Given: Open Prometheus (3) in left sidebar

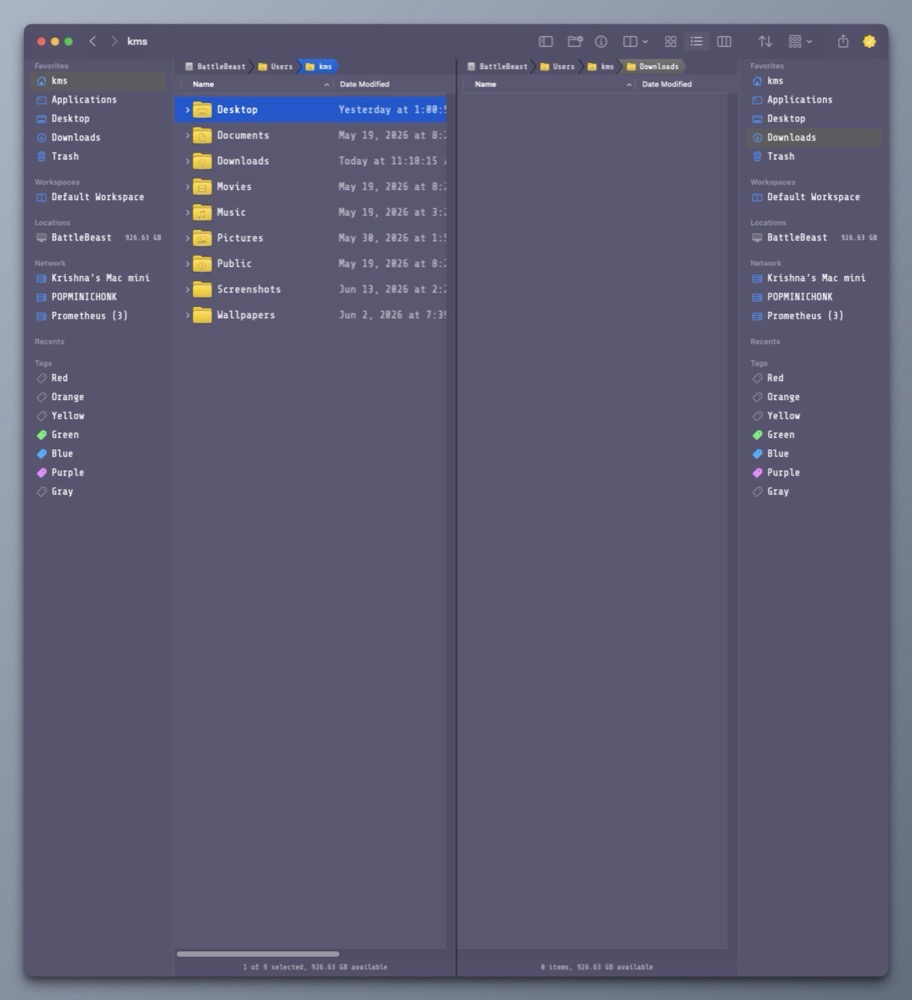Looking at the screenshot, I should (98, 316).
